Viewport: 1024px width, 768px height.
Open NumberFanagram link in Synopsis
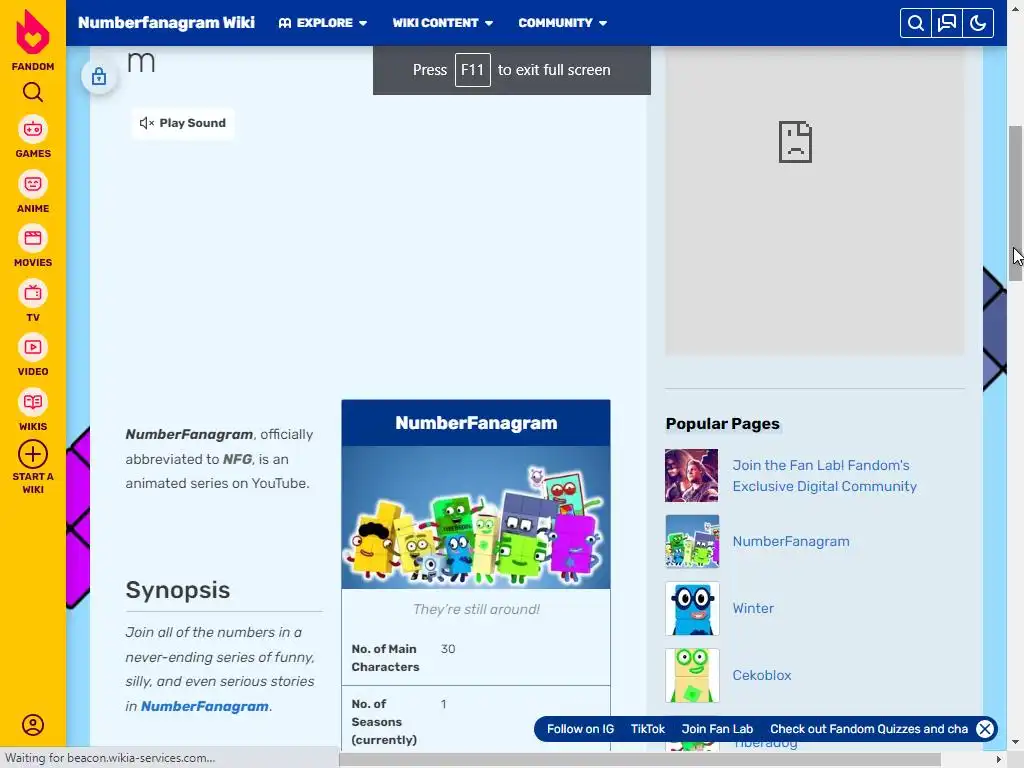[204, 706]
